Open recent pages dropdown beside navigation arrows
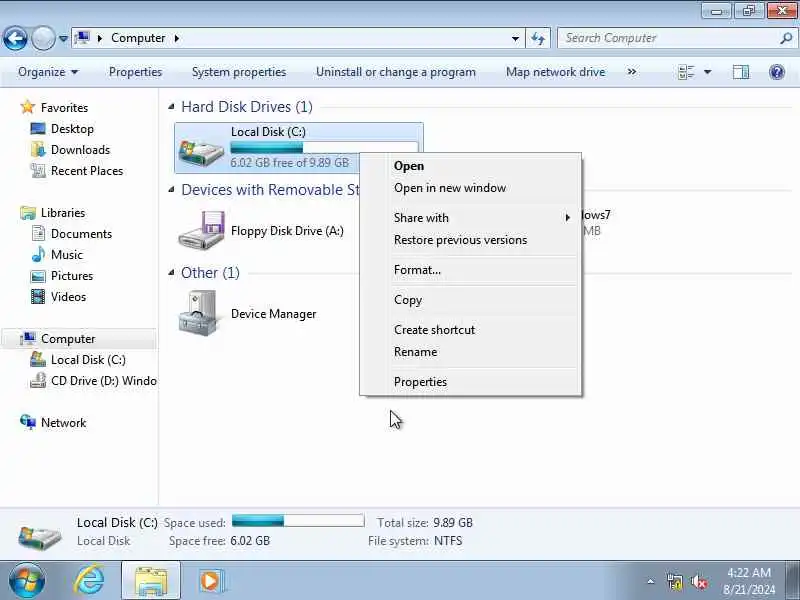Image resolution: width=800 pixels, height=600 pixels. click(63, 38)
